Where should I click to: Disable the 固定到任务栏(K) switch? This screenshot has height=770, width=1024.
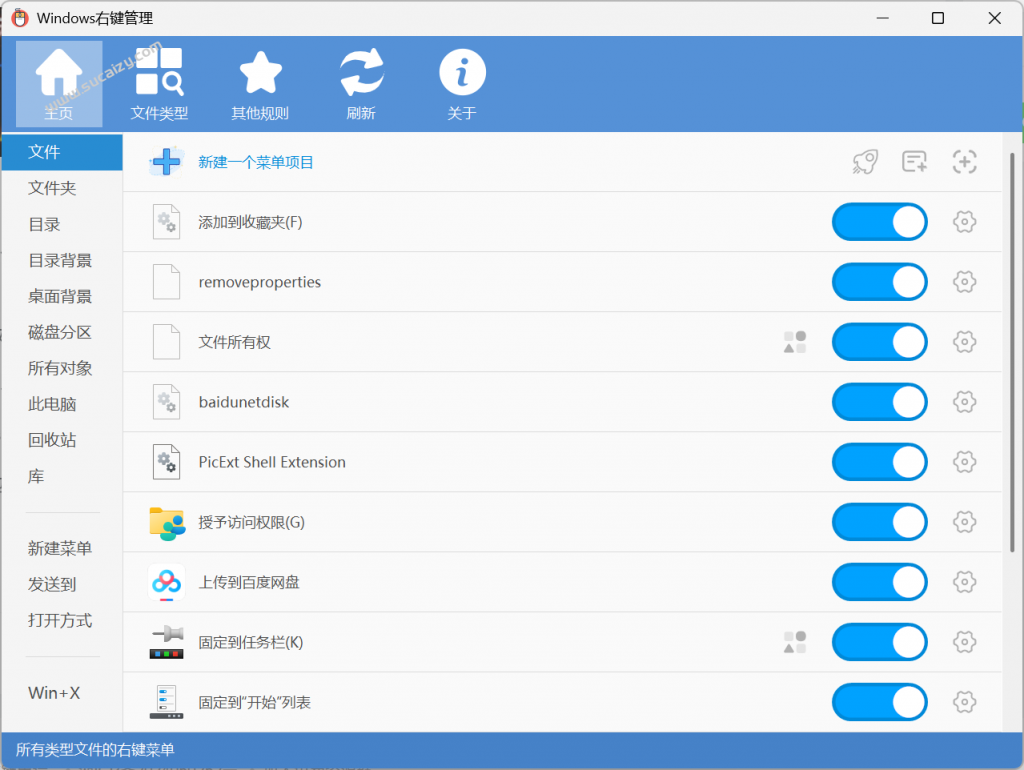tap(880, 642)
